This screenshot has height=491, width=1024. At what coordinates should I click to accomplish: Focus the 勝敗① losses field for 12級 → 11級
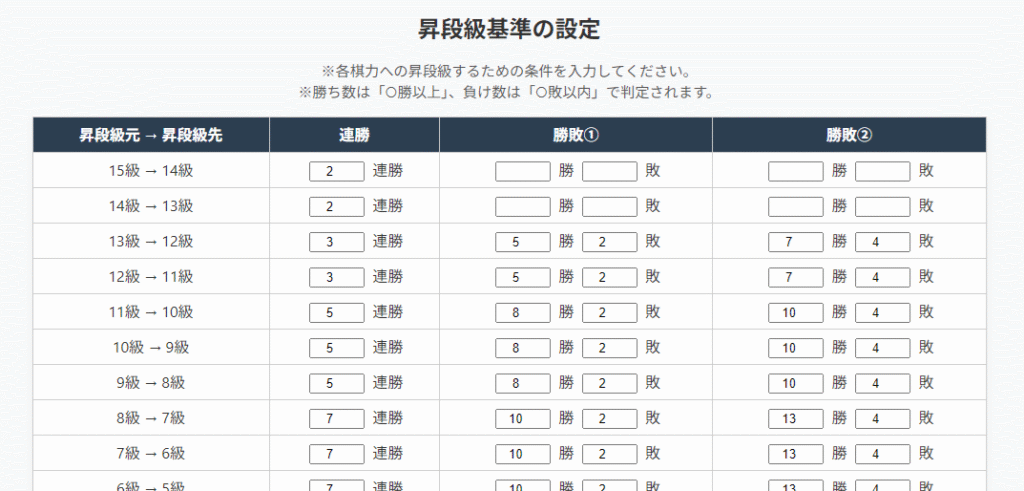(x=609, y=277)
